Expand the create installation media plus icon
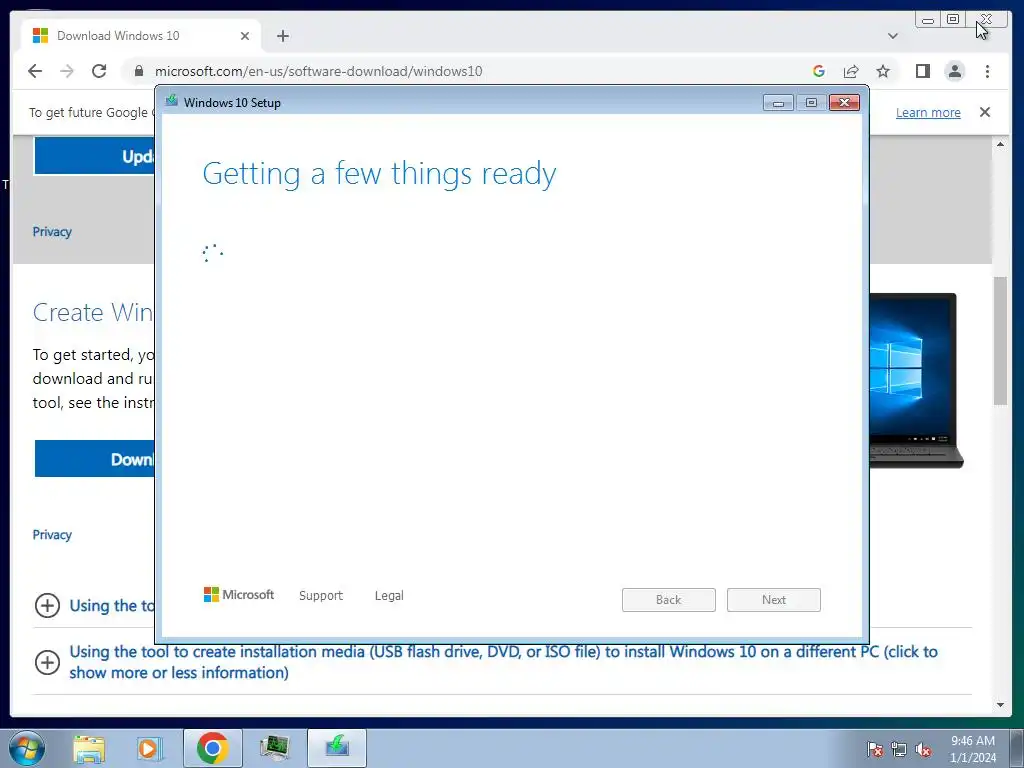Screen dimensions: 1024x768 (x=47, y=662)
